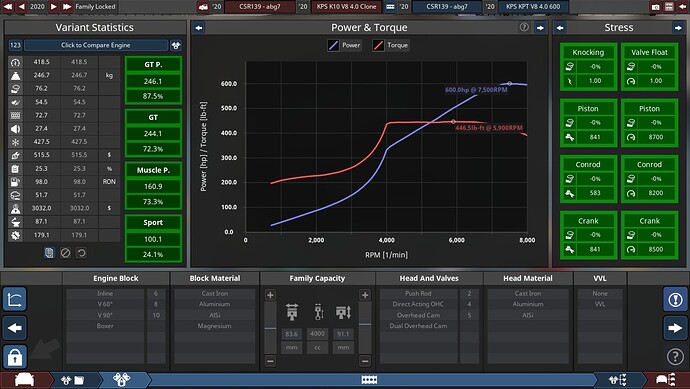Increase bore with plus button
Image resolution: width=690 pixels, height=389 pixels.
pyautogui.click(x=271, y=295)
